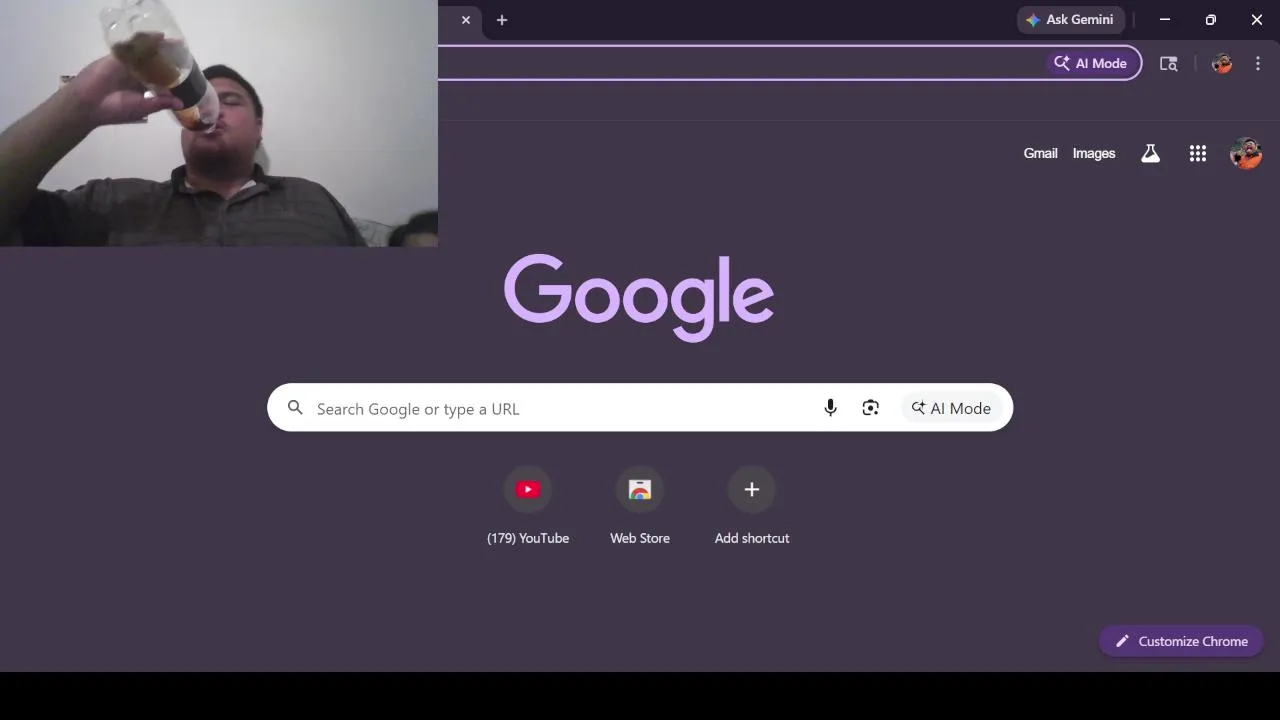This screenshot has height=720, width=1280.
Task: Minimize the Chrome window
Action: point(1165,20)
